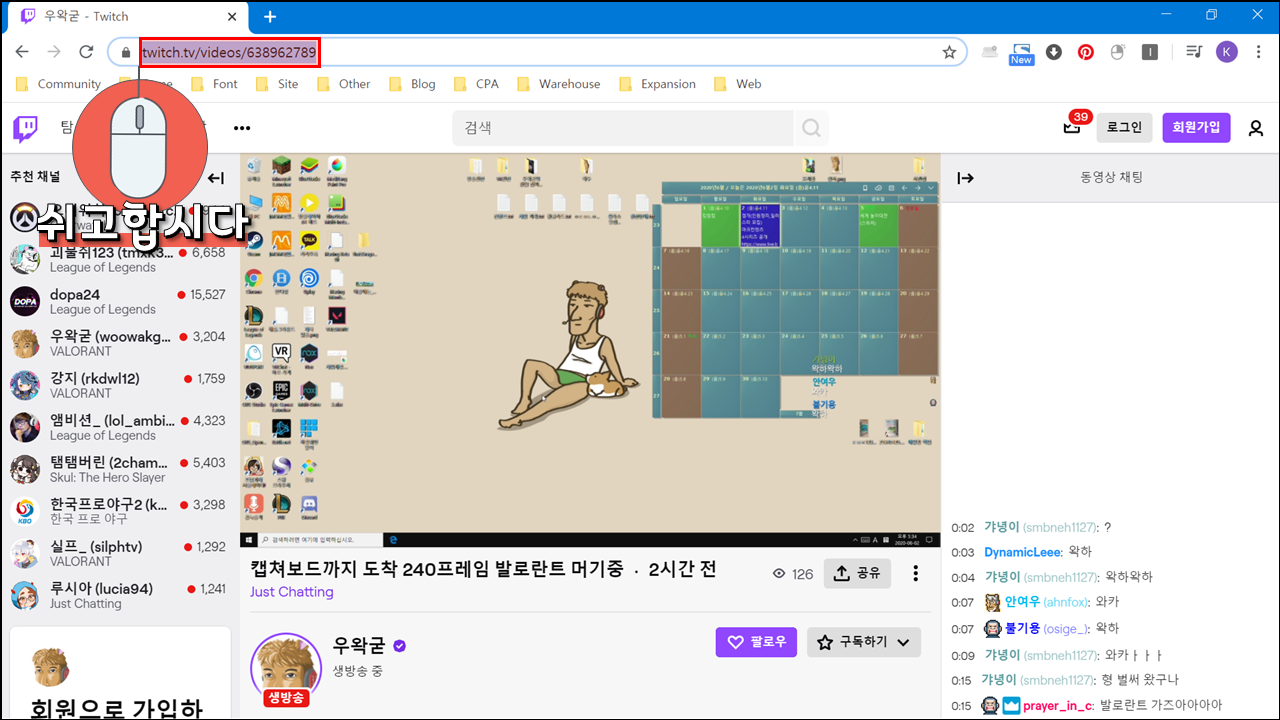Click the Chrome profile avatar K
This screenshot has height=720, width=1280.
(1227, 52)
